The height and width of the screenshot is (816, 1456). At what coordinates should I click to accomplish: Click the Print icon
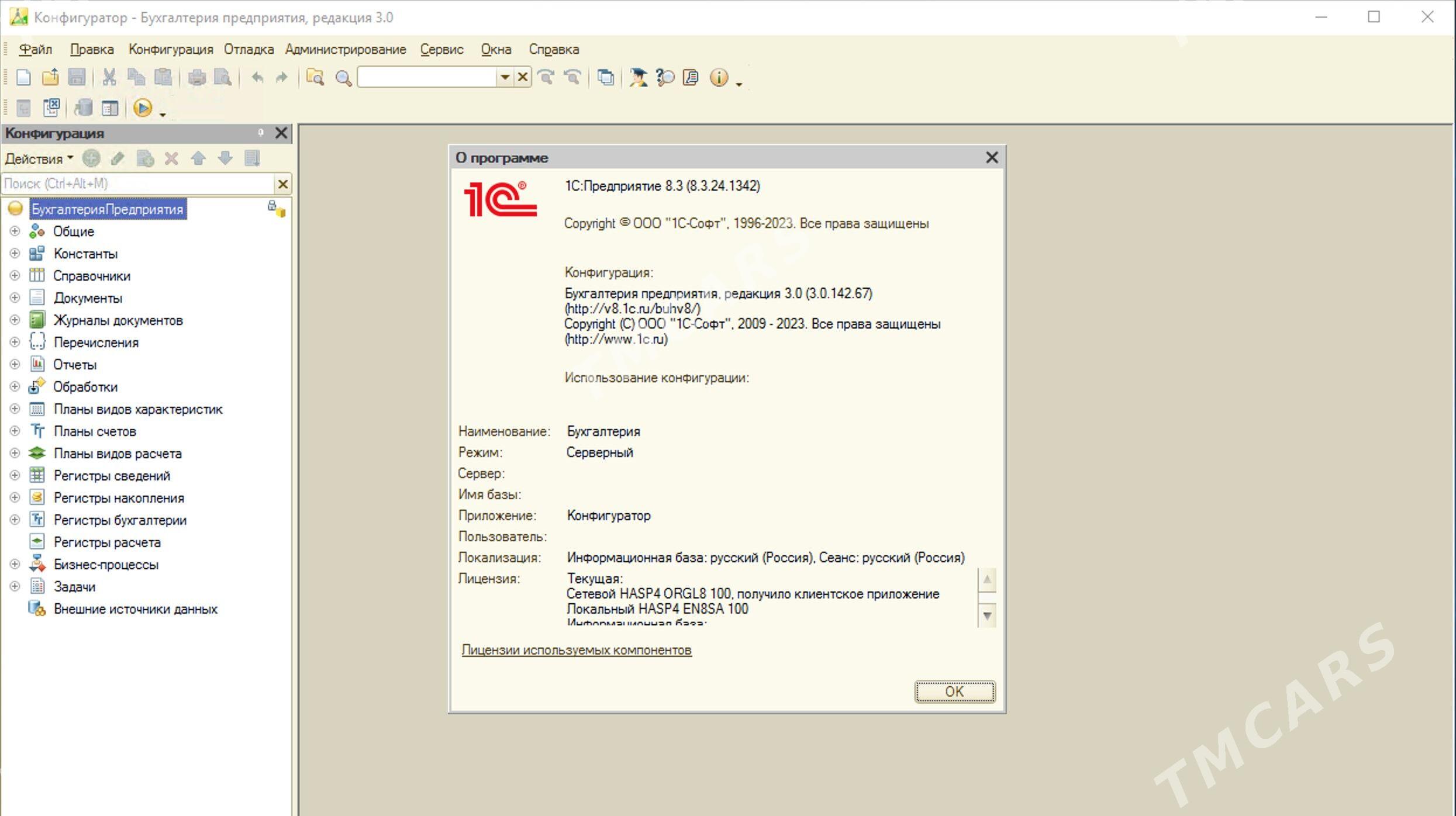(196, 77)
